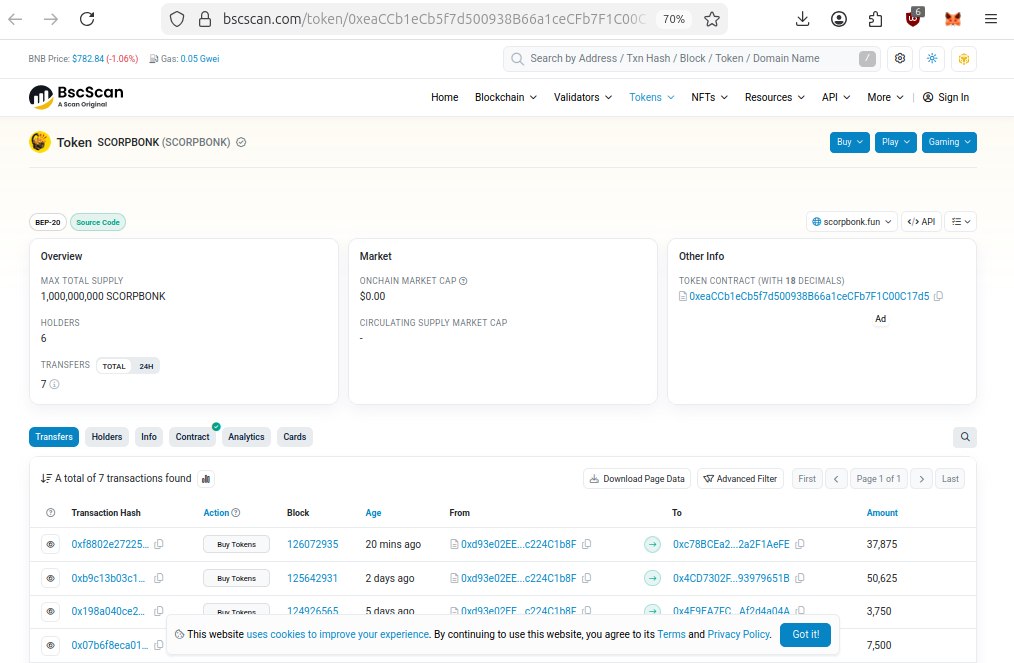Open the Firefox account profile icon
The height and width of the screenshot is (663, 1014).
[839, 19]
